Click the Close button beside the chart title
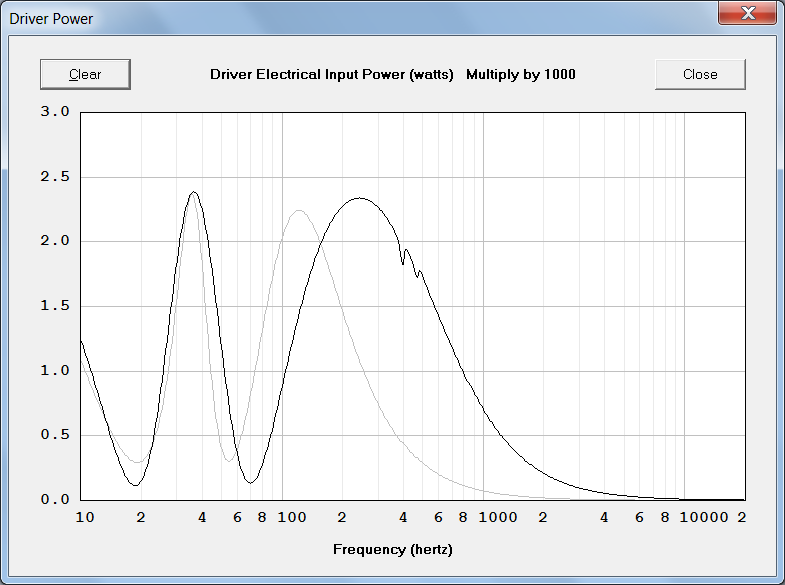The height and width of the screenshot is (585, 785). click(700, 75)
